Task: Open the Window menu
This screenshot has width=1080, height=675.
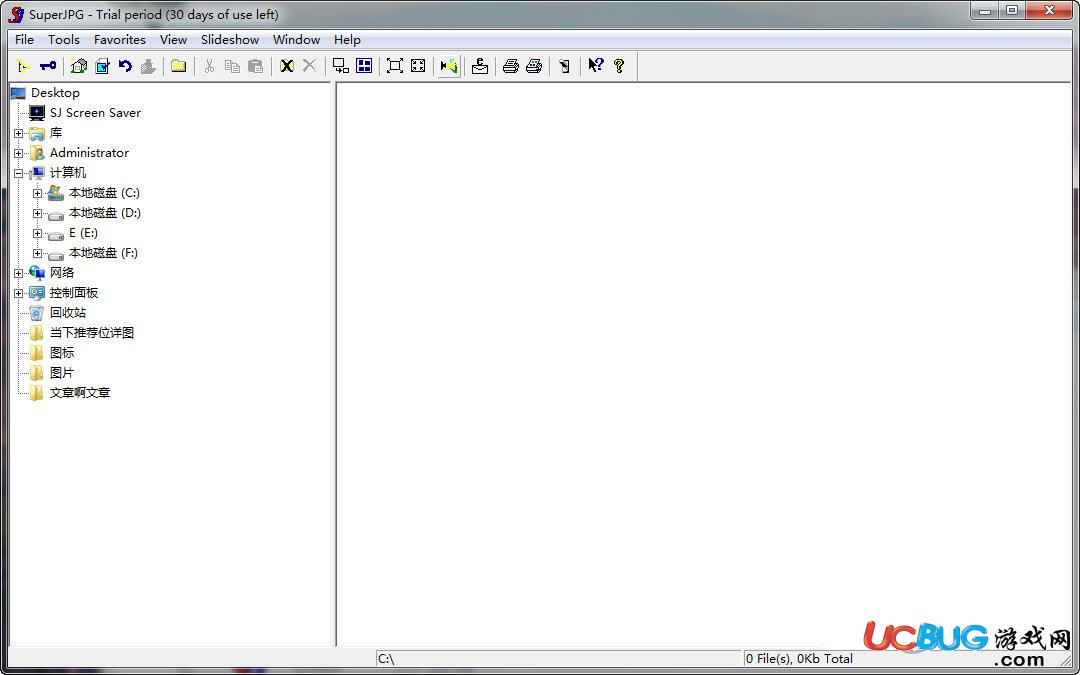Action: 296,40
